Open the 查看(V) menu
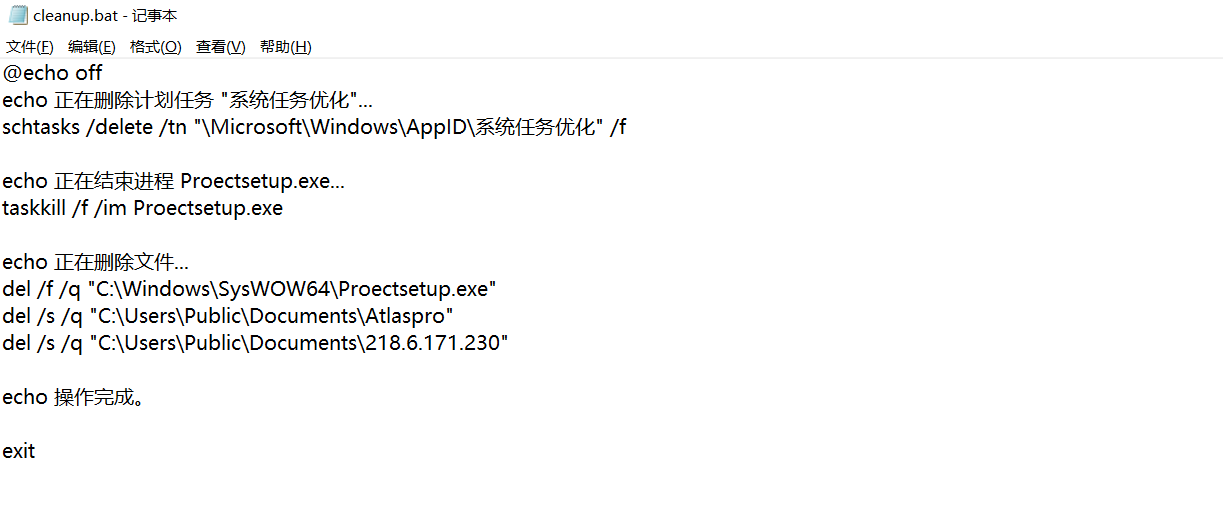This screenshot has height=529, width=1223. [x=221, y=47]
